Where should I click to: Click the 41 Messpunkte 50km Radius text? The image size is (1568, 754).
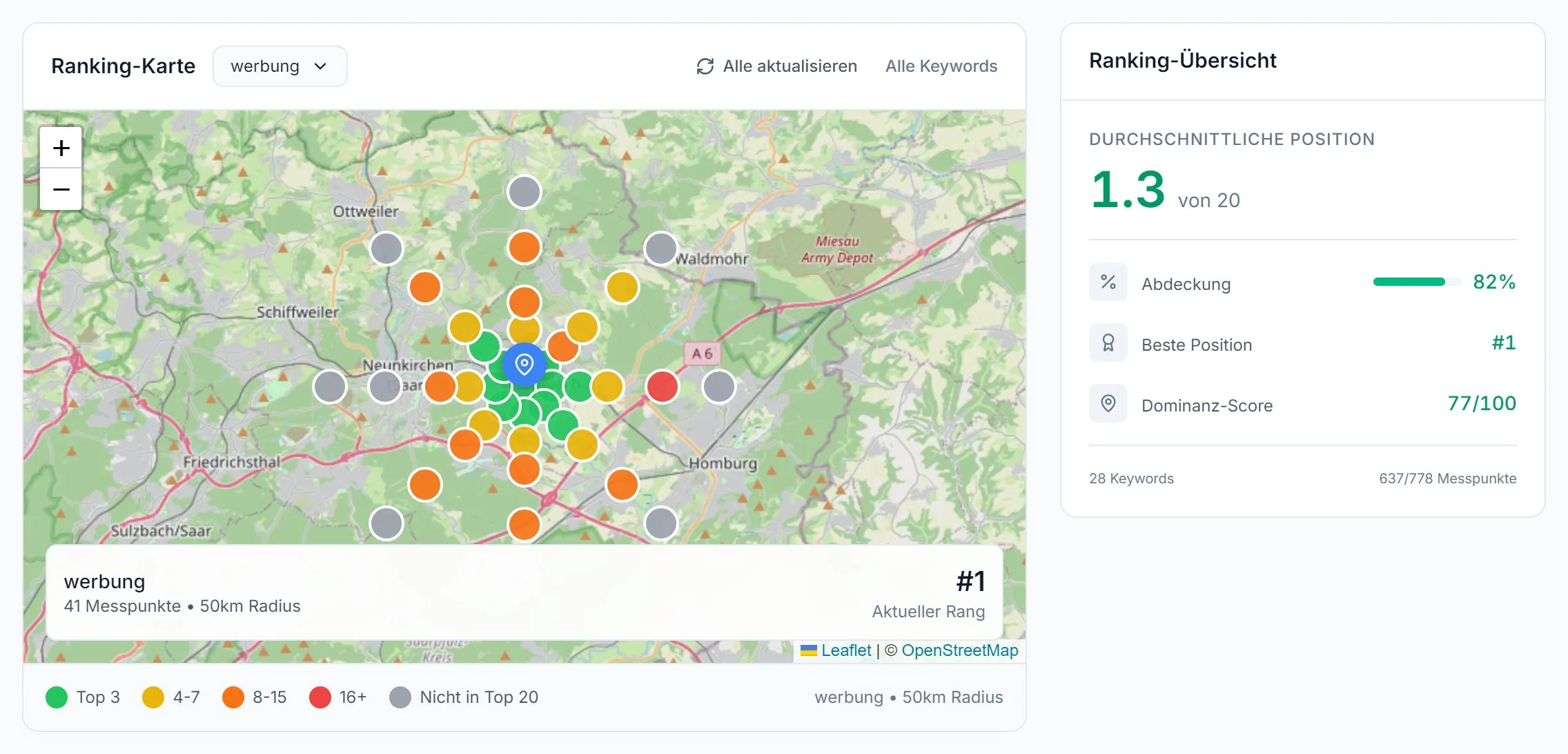click(x=182, y=606)
